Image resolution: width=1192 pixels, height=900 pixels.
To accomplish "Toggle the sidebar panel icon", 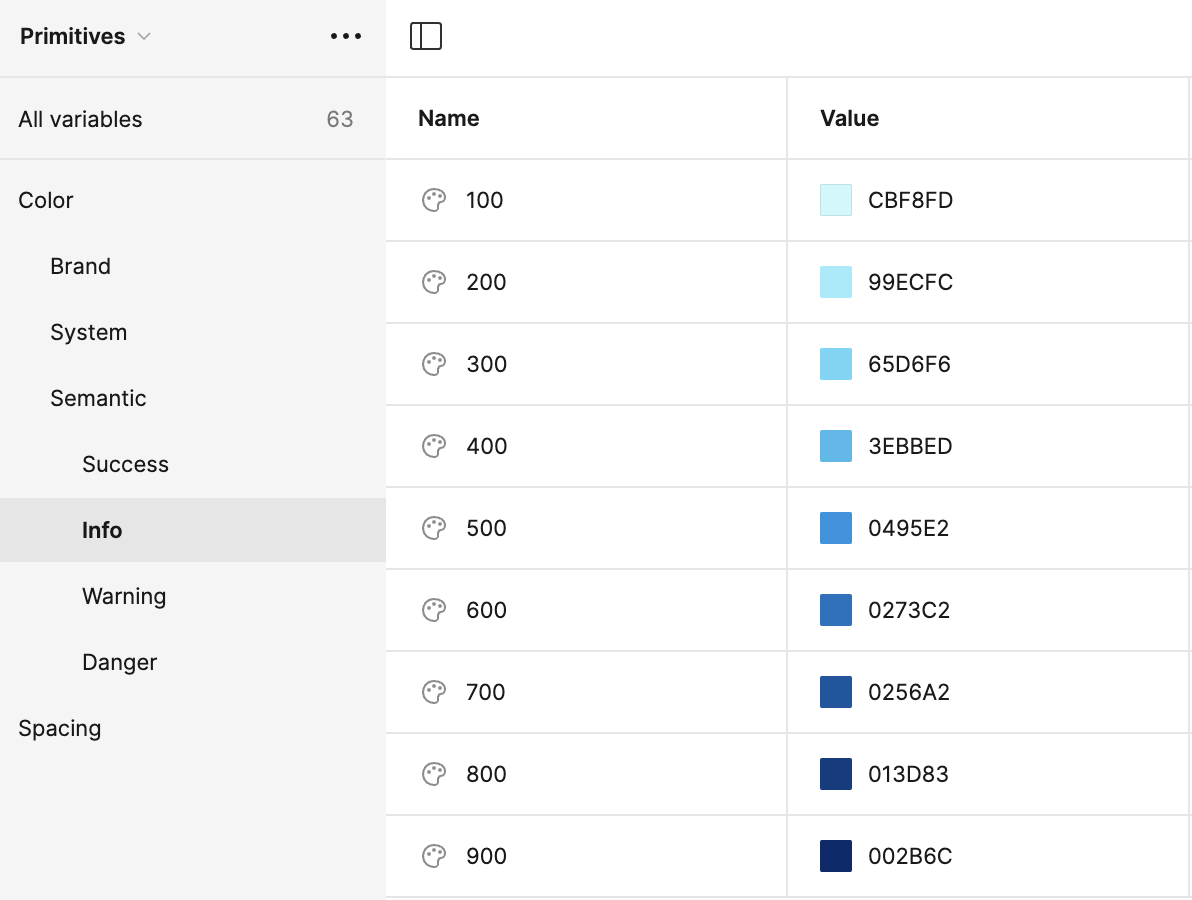I will point(426,37).
